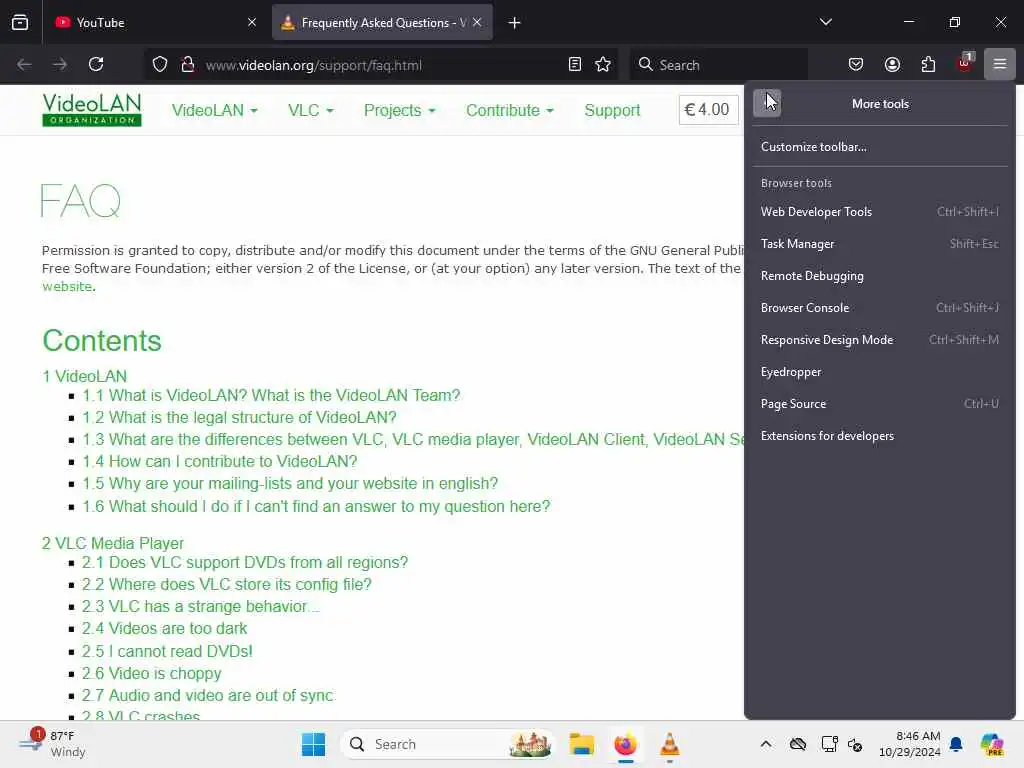Open '1.2 legal structure of VideoLAN' link

[239, 417]
